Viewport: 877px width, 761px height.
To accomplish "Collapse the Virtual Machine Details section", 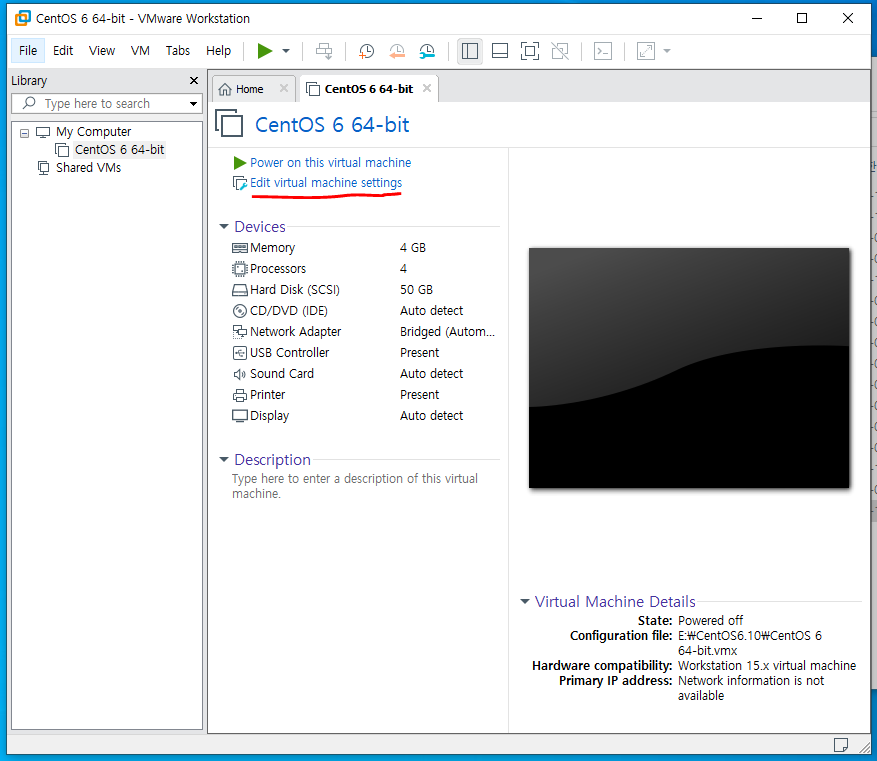I will click(525, 602).
